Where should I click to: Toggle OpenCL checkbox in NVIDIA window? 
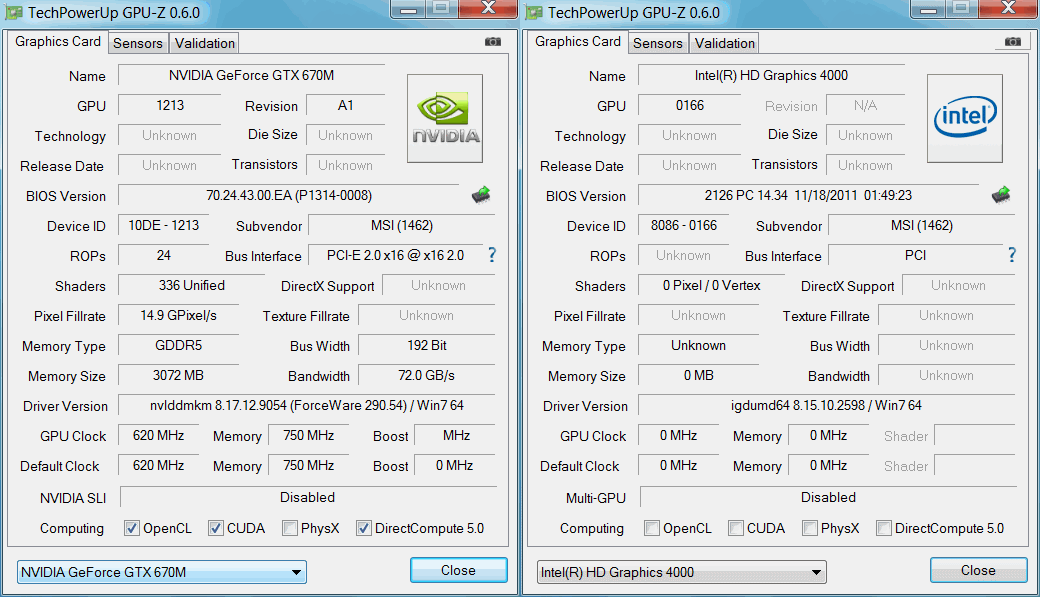coord(131,528)
